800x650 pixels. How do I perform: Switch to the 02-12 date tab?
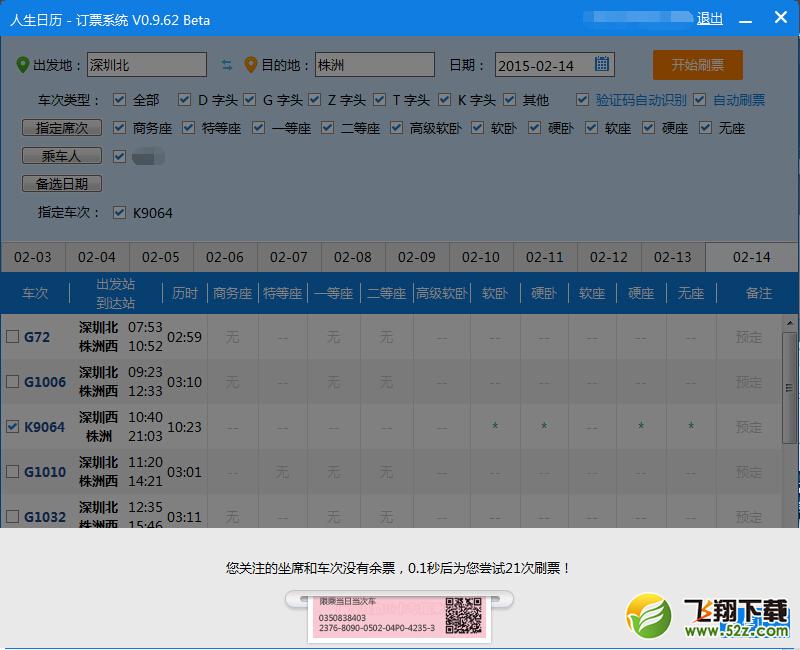pos(609,257)
